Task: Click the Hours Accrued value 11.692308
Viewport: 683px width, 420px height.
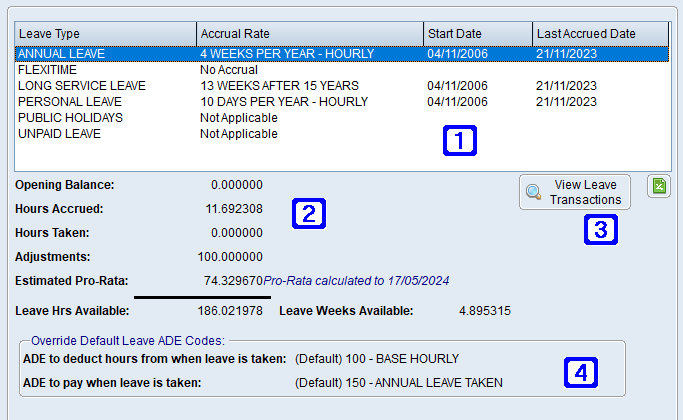Action: pos(234,209)
